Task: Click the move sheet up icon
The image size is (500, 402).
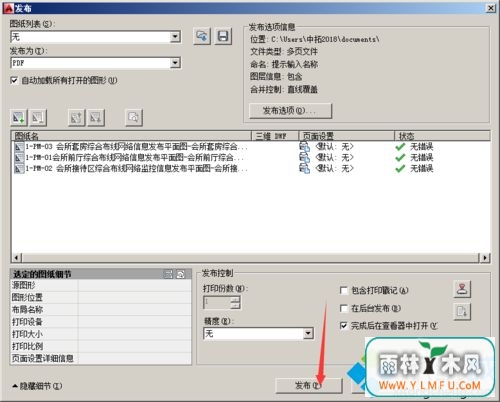Action: [76, 117]
